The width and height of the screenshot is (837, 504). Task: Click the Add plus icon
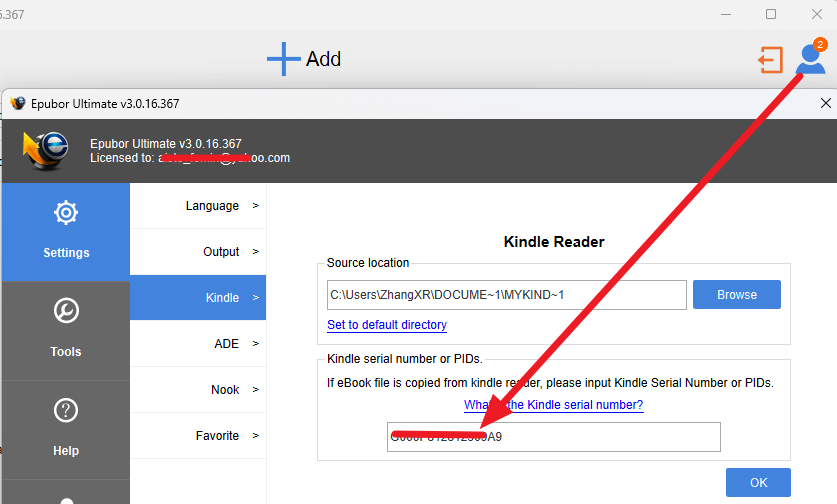click(x=283, y=59)
